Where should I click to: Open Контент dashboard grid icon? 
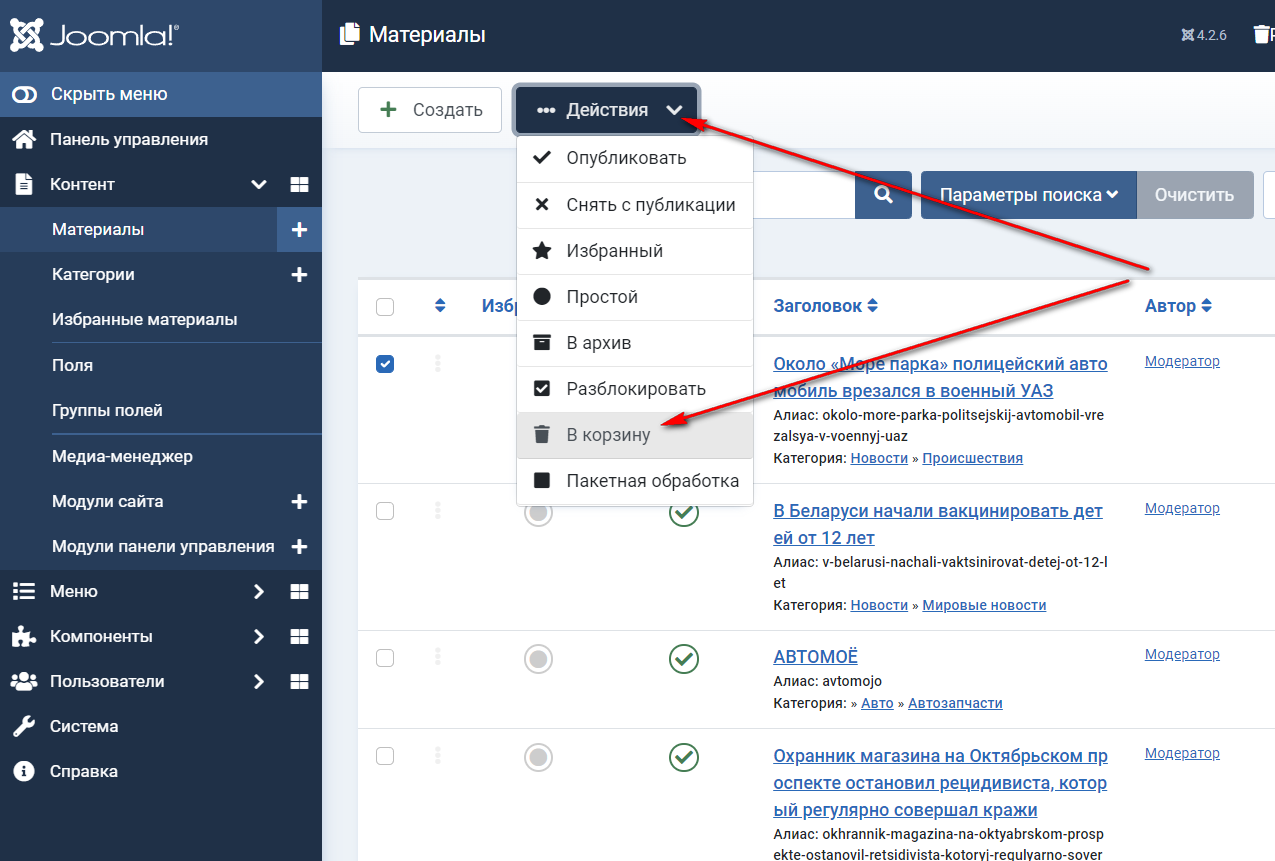click(299, 185)
